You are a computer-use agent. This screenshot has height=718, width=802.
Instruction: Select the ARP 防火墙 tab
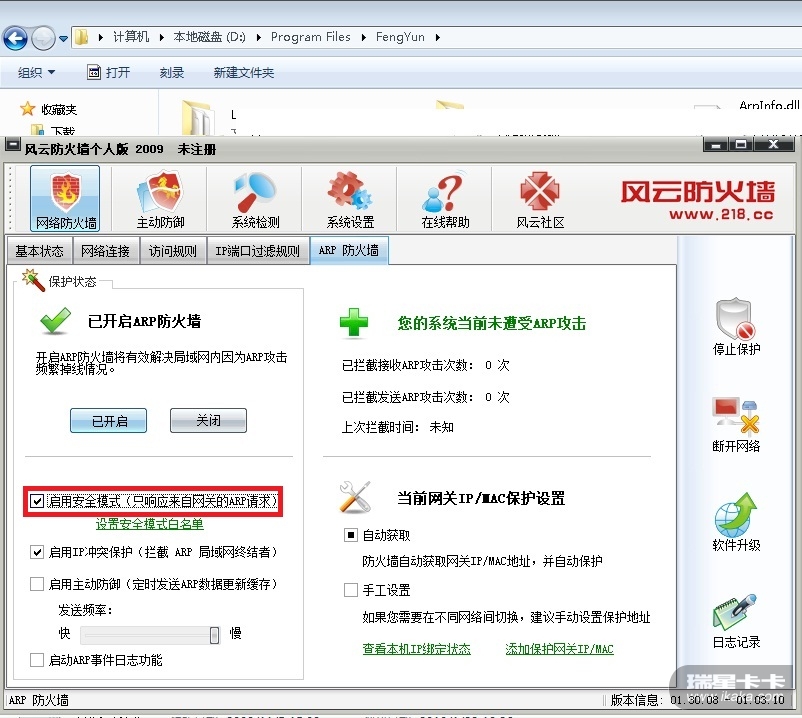[x=349, y=250]
